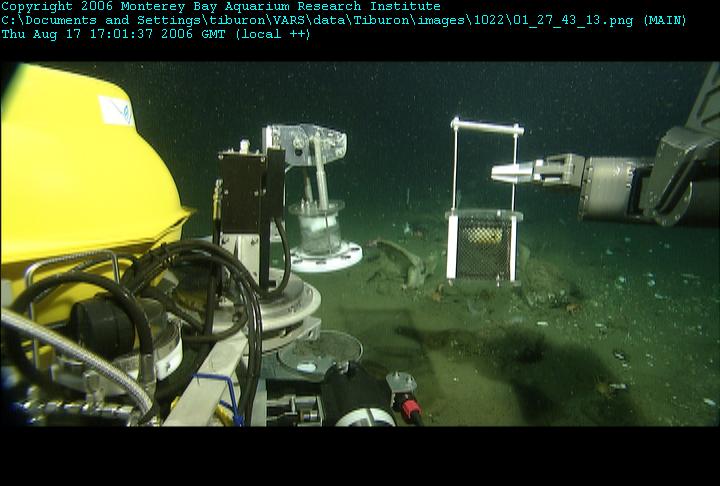This screenshot has width=720, height=486.
Task: Click the debris between chamber and cage
Action: tap(404, 264)
